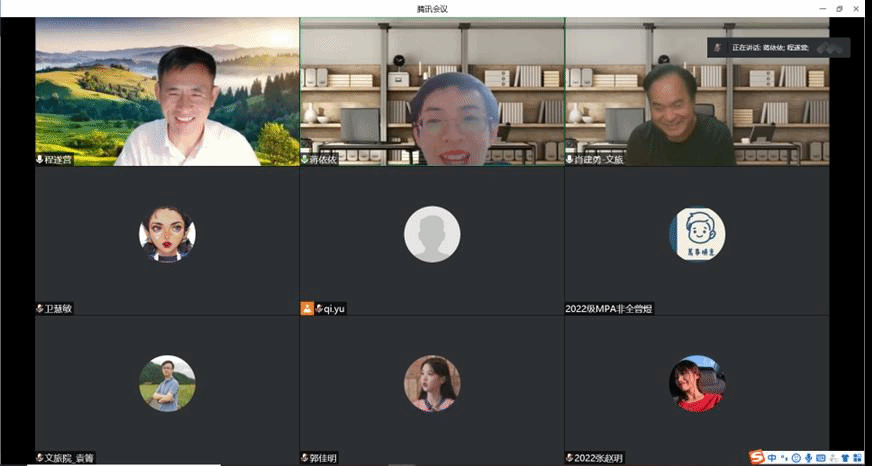The height and width of the screenshot is (466, 872).
Task: Click the muted mic icon next to 卫慧敏
Action: click(x=40, y=309)
